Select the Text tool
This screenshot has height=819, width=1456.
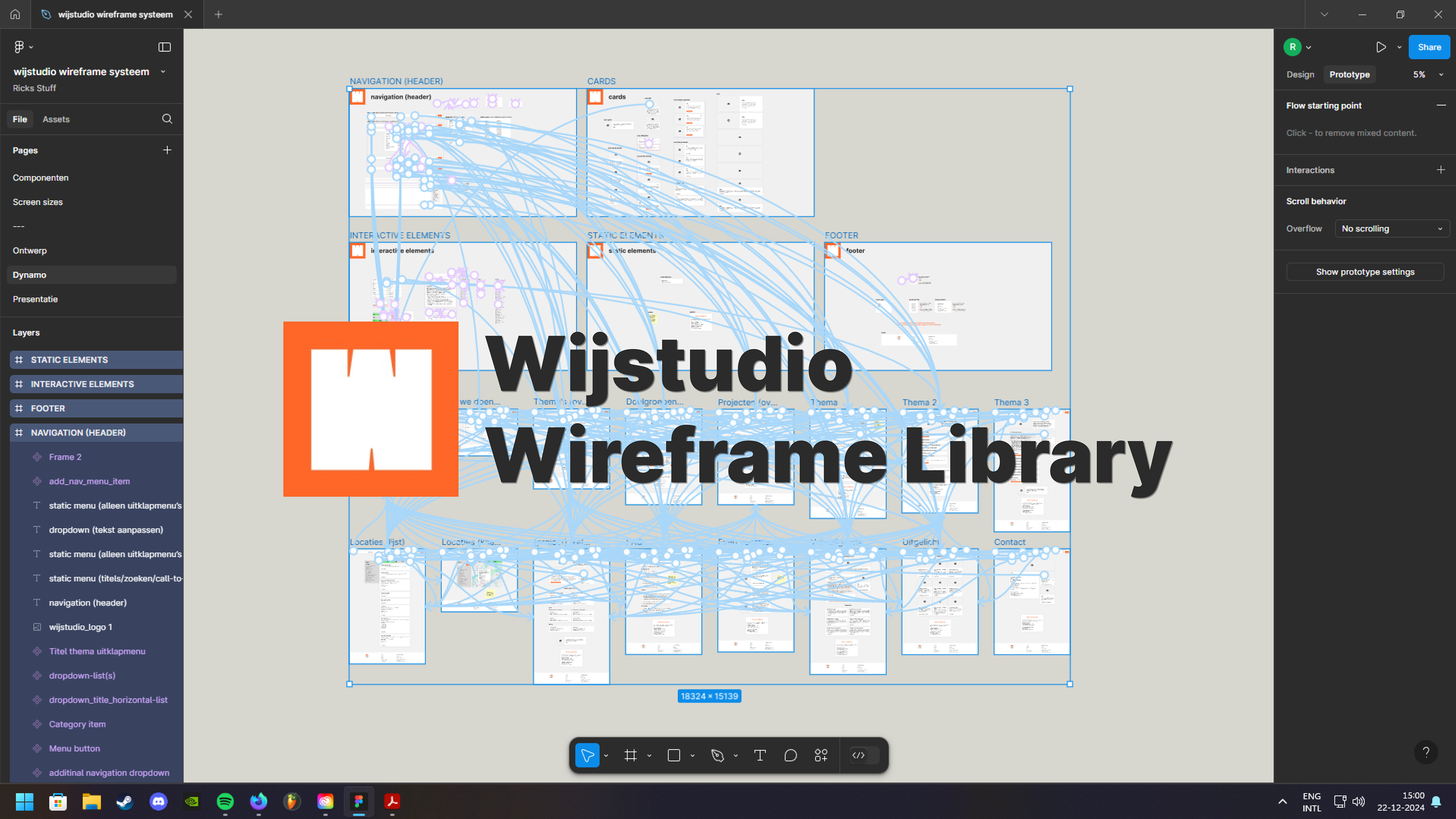[759, 755]
